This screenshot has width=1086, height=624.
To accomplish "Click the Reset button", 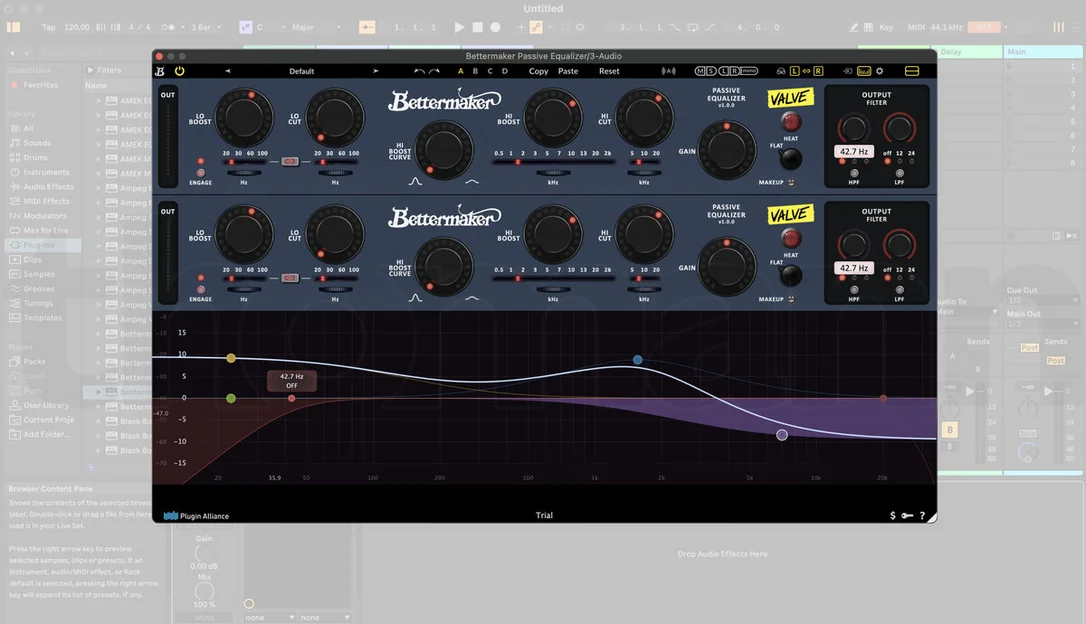I will [609, 71].
